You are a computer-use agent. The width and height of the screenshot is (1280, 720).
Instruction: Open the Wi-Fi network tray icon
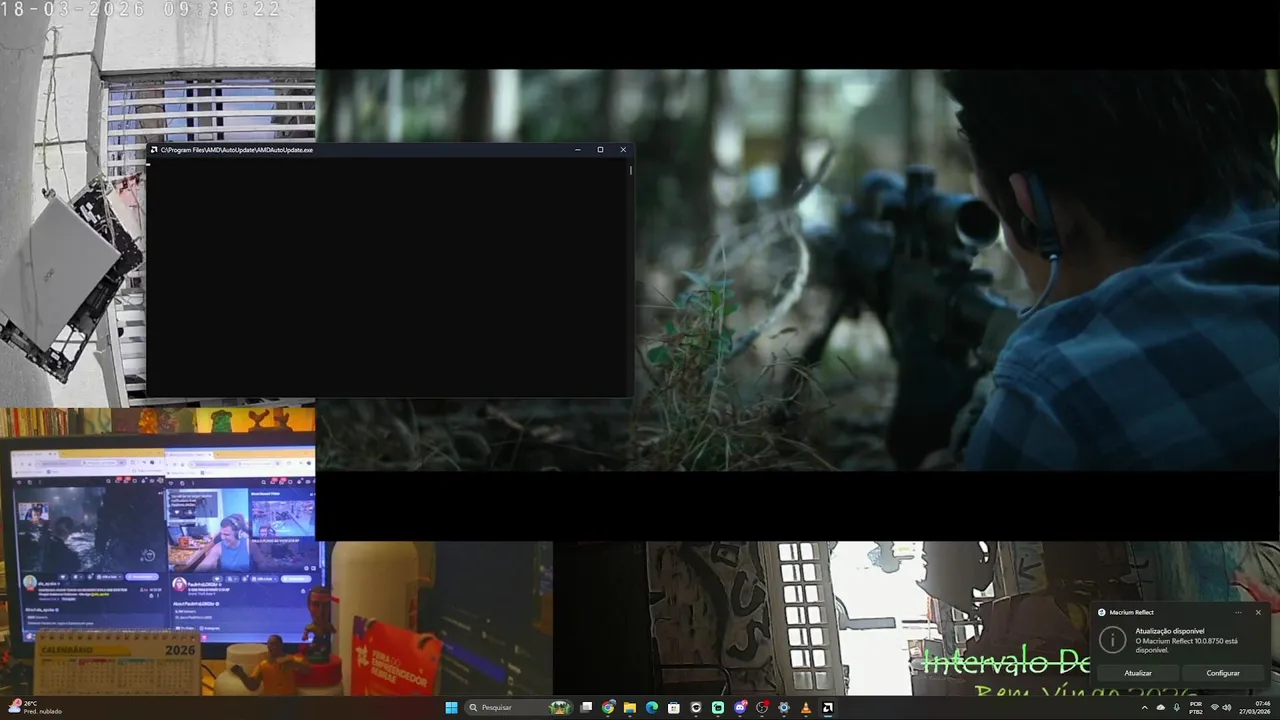click(1215, 707)
